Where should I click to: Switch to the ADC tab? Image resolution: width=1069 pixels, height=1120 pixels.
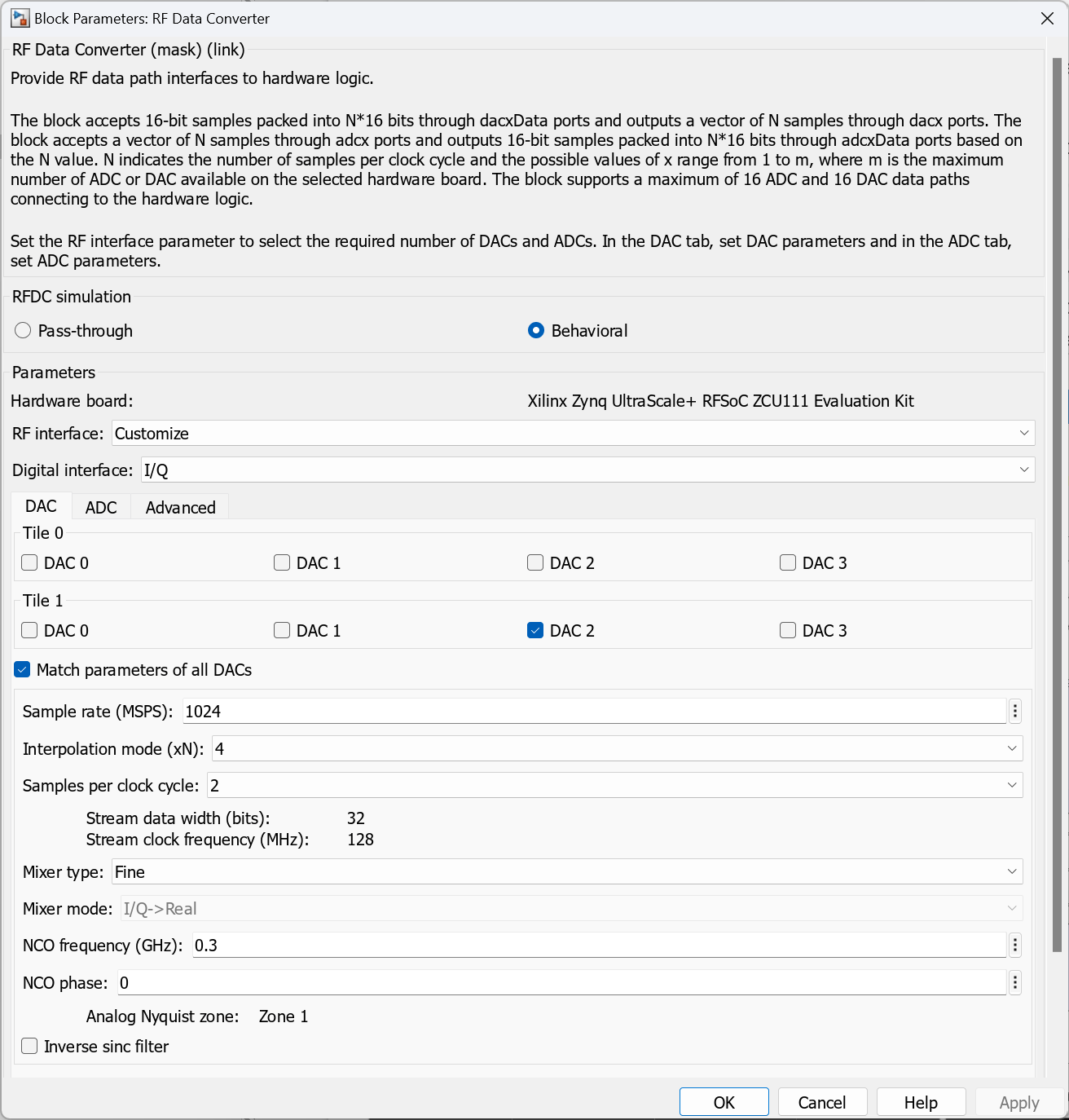100,506
